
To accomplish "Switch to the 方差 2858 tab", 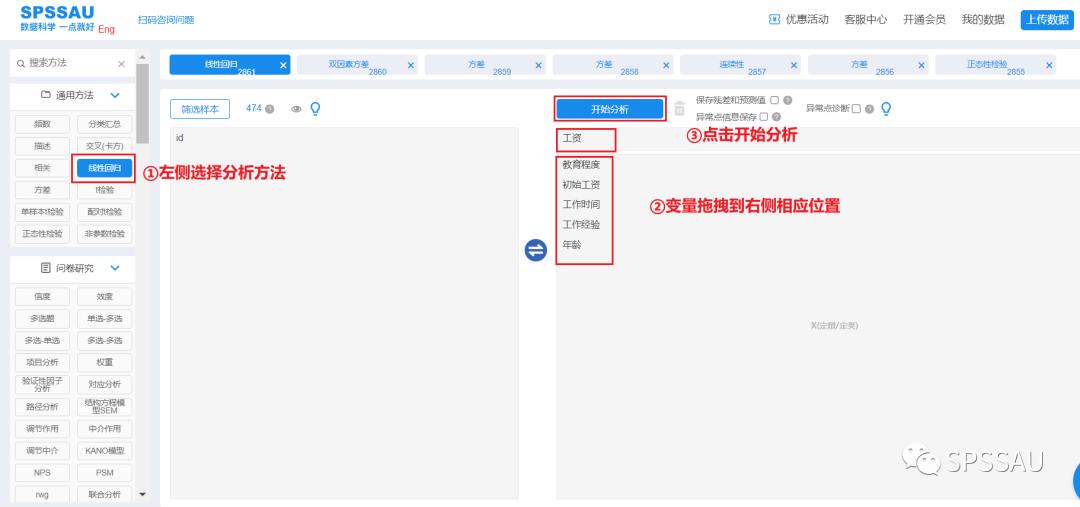I will pyautogui.click(x=613, y=65).
